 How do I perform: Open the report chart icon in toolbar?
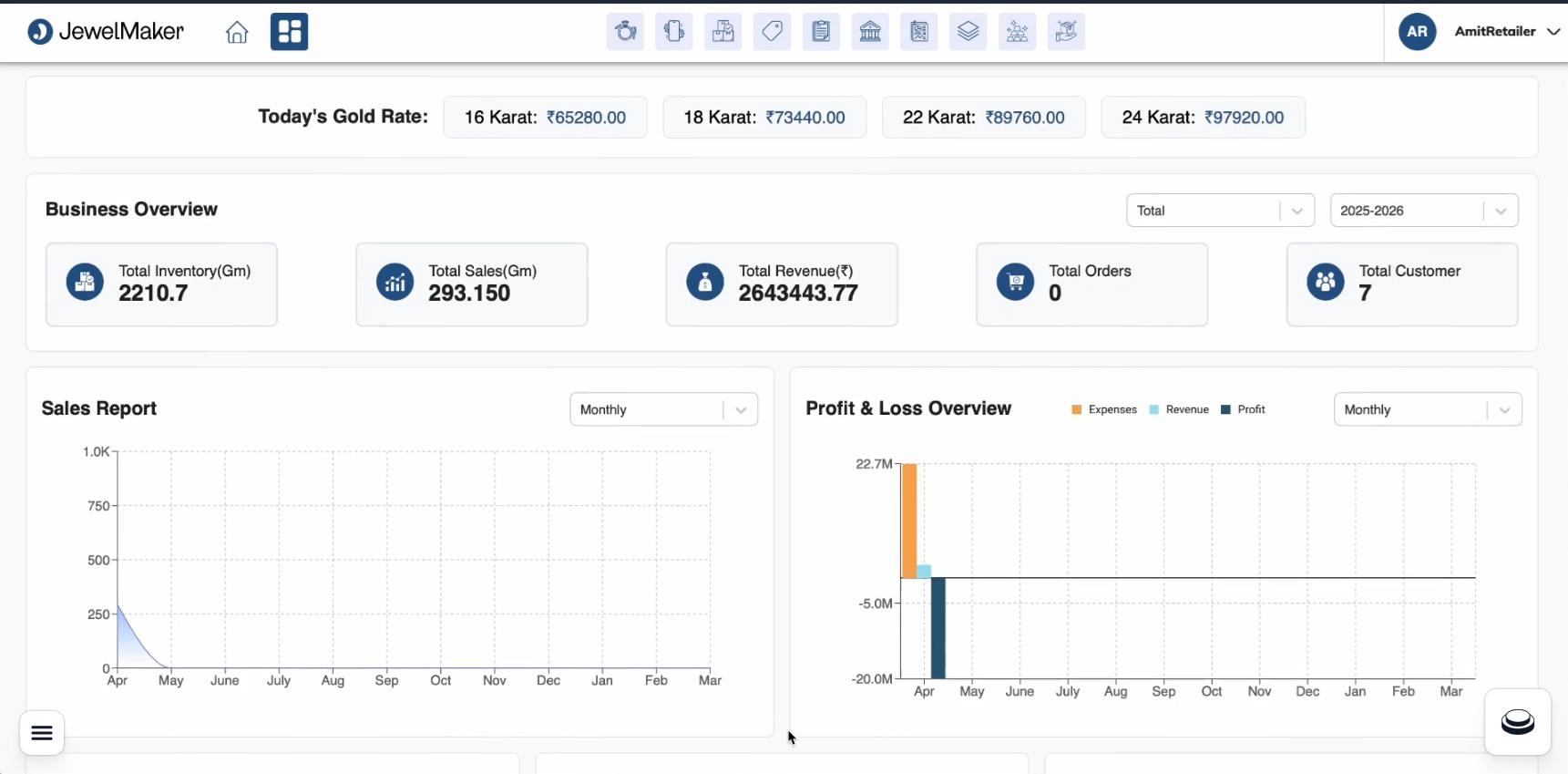pyautogui.click(x=919, y=32)
